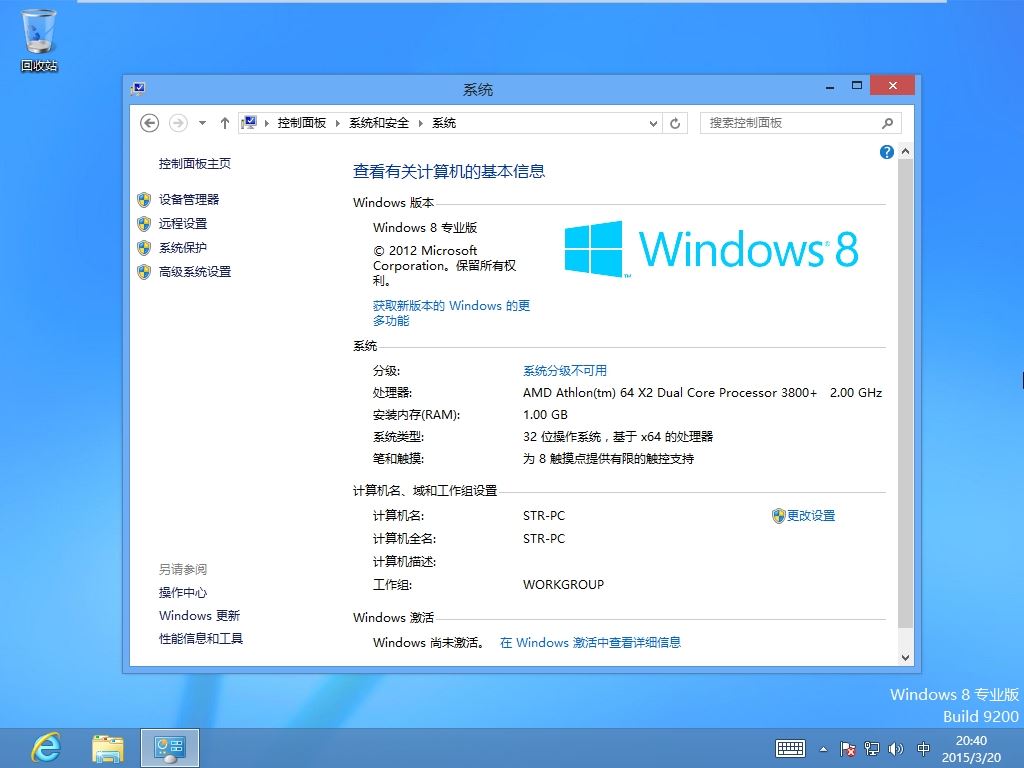Close the System window
Screen dimensions: 1024x768
[x=892, y=86]
